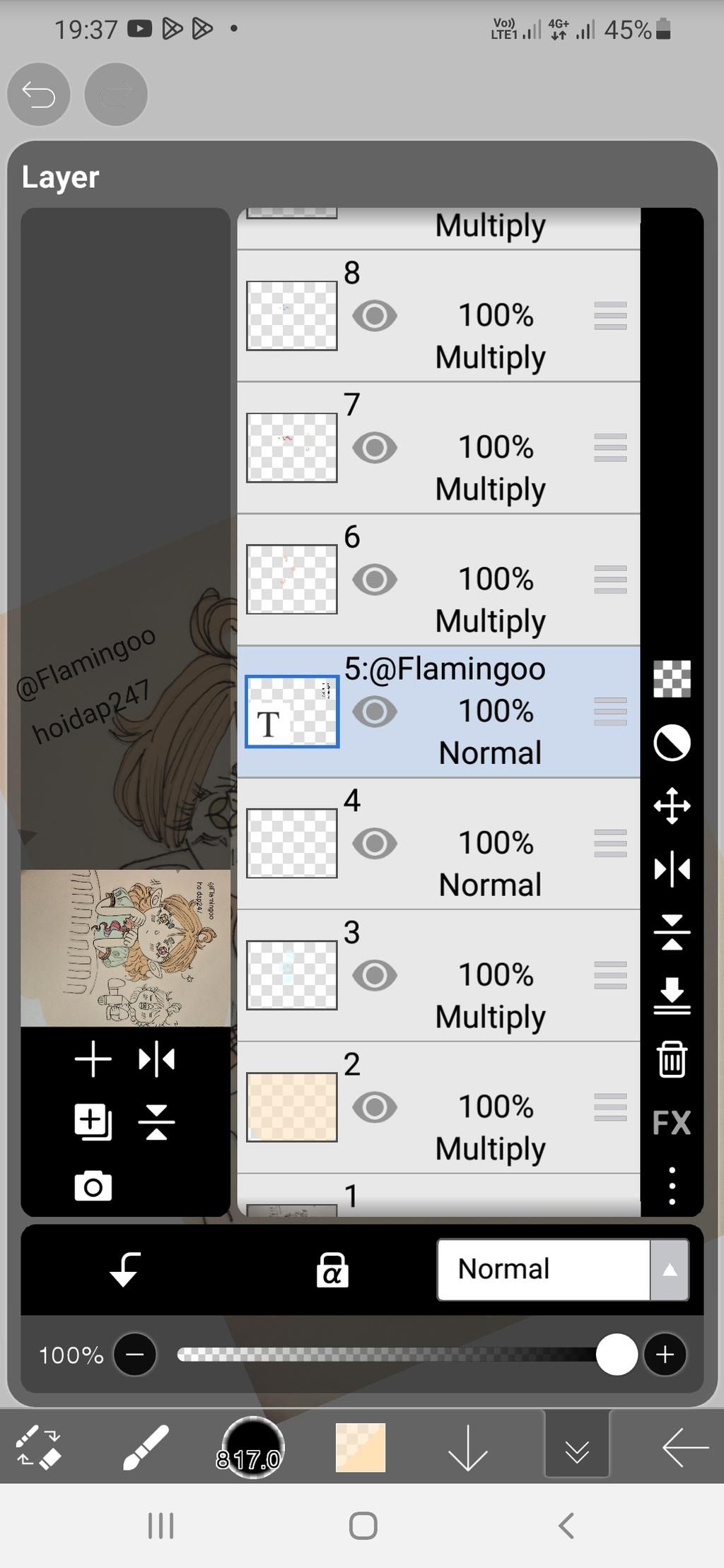The width and height of the screenshot is (724, 1568).
Task: Toggle the alpha lock icon
Action: pyautogui.click(x=332, y=1270)
